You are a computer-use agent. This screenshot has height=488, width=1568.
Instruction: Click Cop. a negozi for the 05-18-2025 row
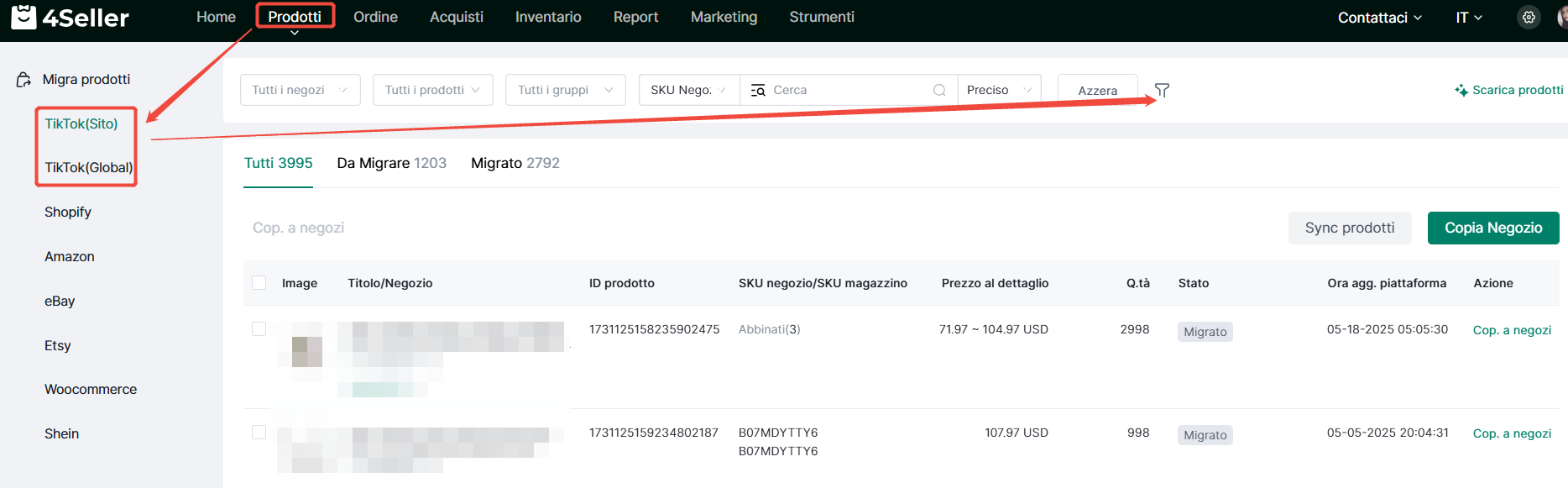point(1512,330)
